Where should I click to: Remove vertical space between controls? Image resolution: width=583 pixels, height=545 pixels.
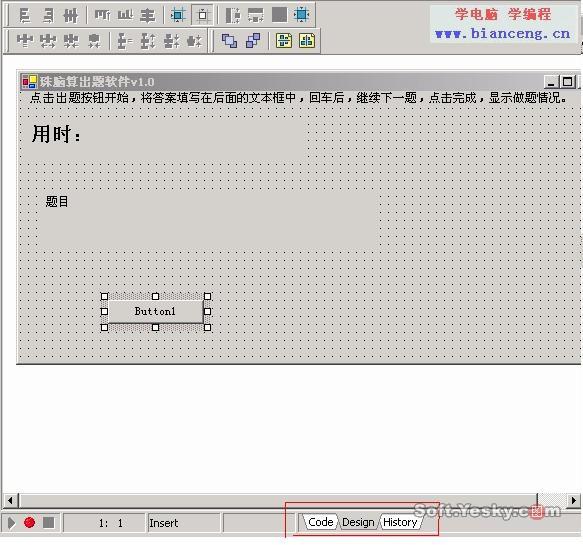pos(194,41)
